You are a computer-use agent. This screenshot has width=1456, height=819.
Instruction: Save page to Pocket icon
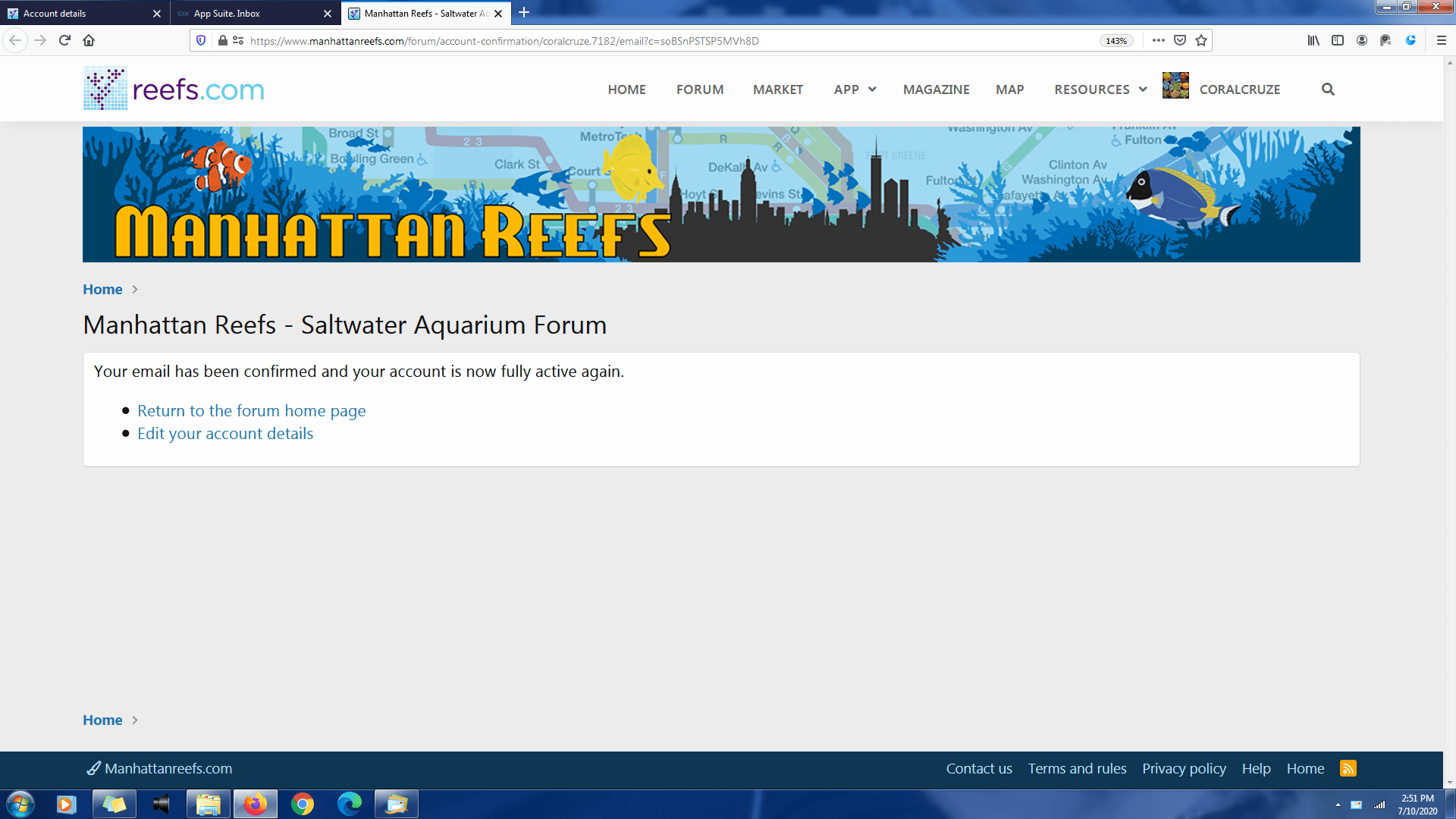tap(1180, 40)
